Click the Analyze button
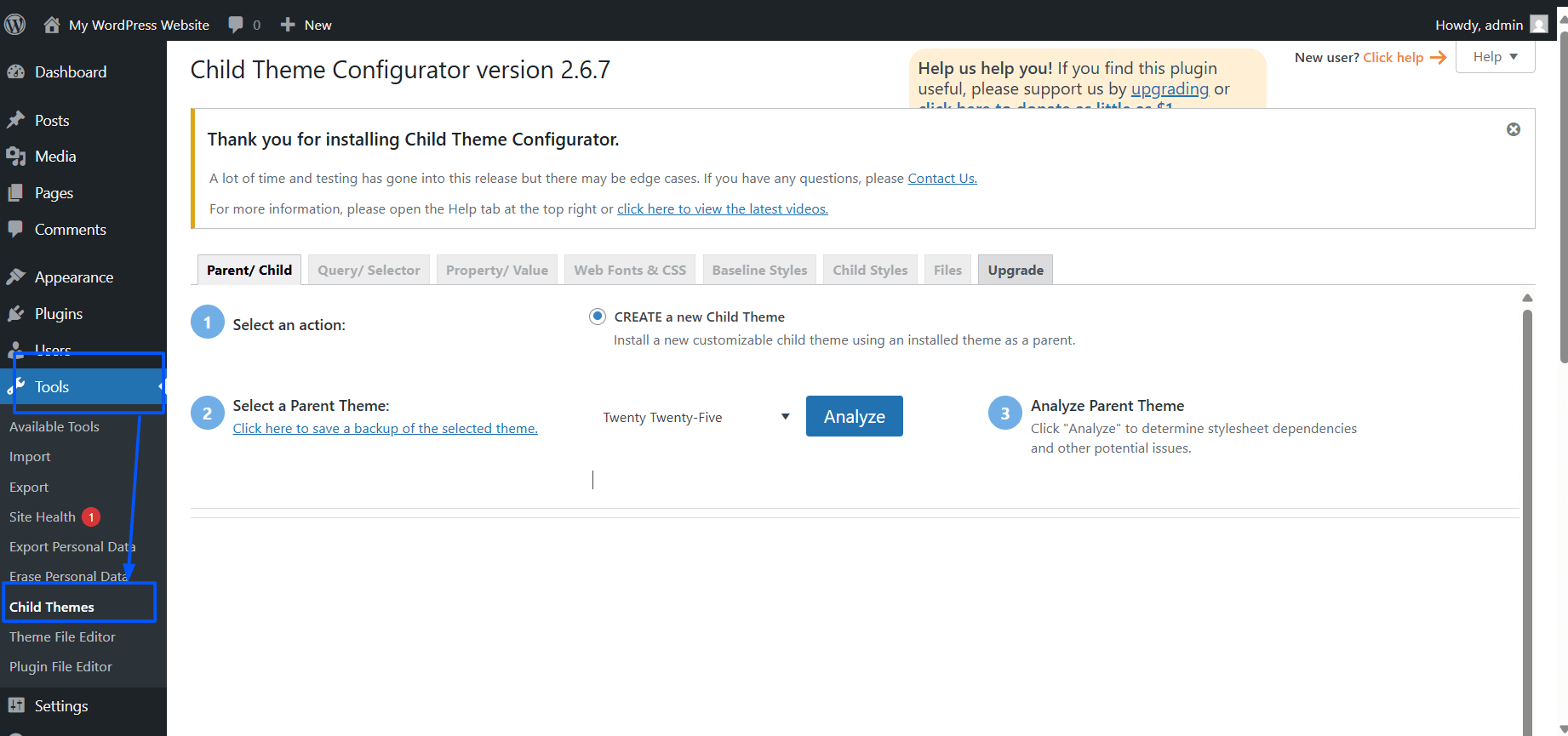Image resolution: width=1568 pixels, height=736 pixels. 855,416
